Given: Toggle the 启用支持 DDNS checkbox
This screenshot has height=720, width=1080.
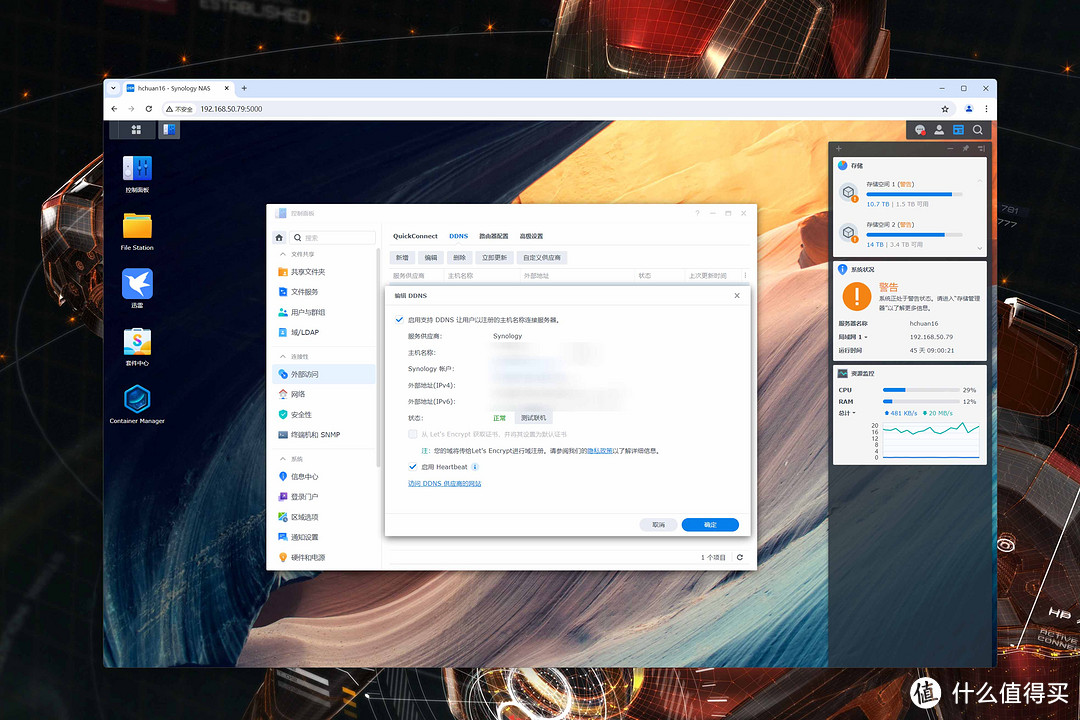Looking at the screenshot, I should (400, 320).
